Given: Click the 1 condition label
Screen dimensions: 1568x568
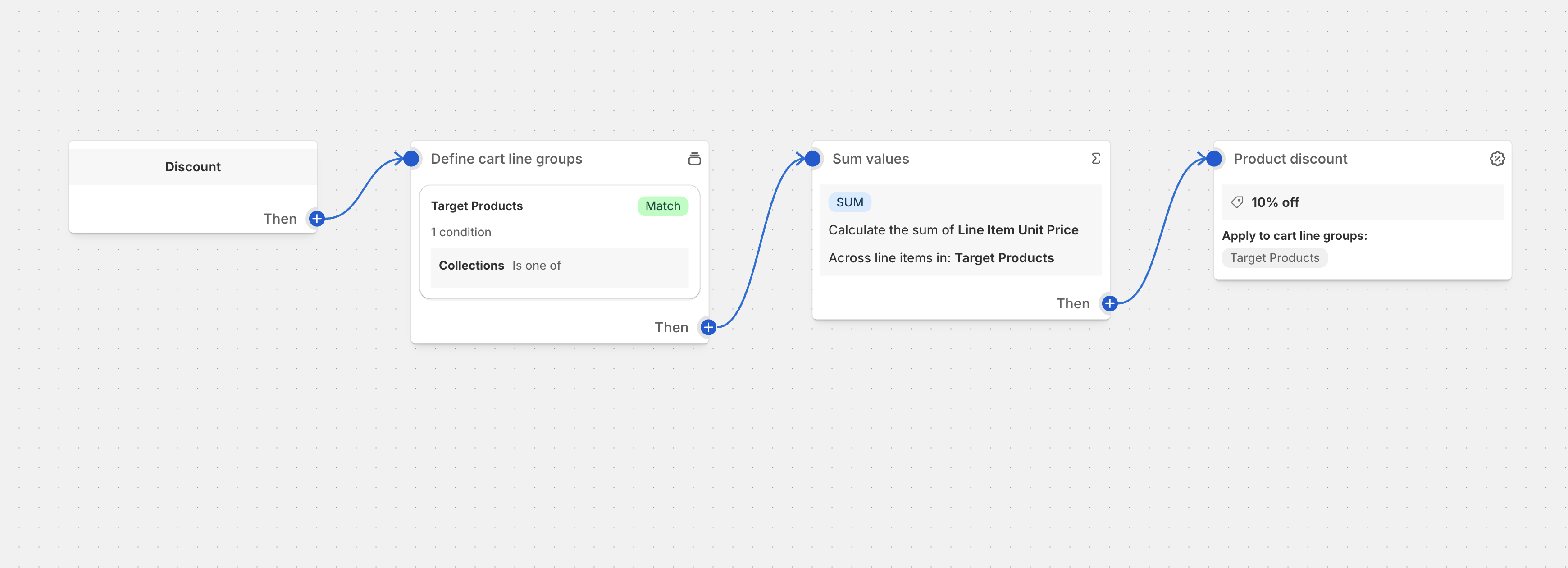Looking at the screenshot, I should (x=461, y=232).
